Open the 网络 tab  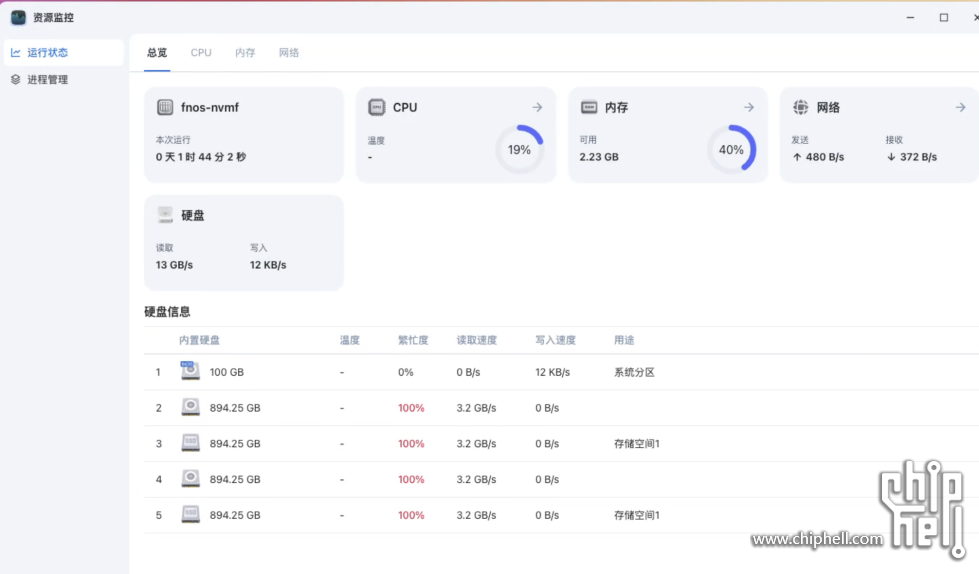(288, 52)
